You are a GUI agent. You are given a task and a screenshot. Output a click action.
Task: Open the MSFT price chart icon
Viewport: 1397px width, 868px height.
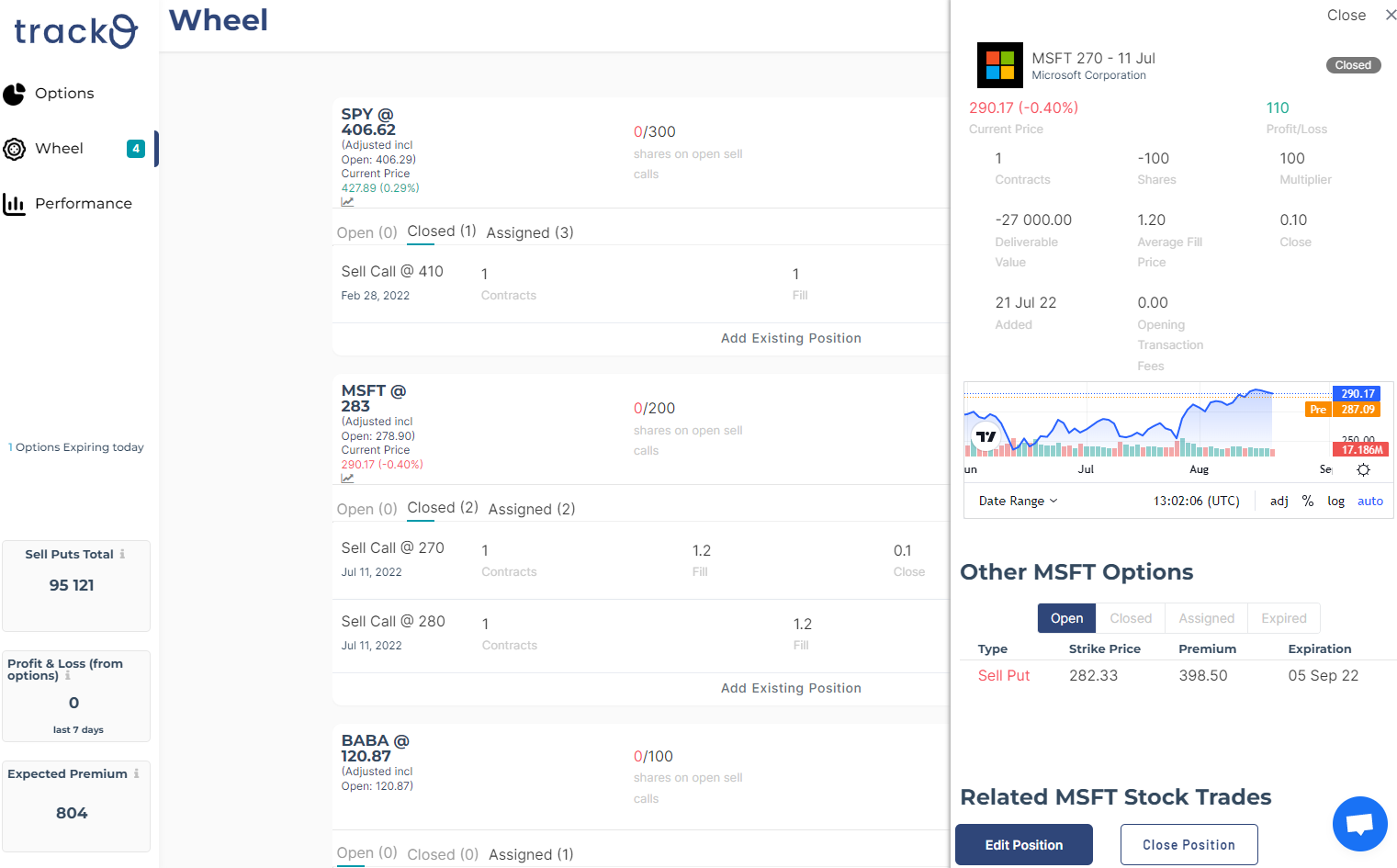click(347, 479)
